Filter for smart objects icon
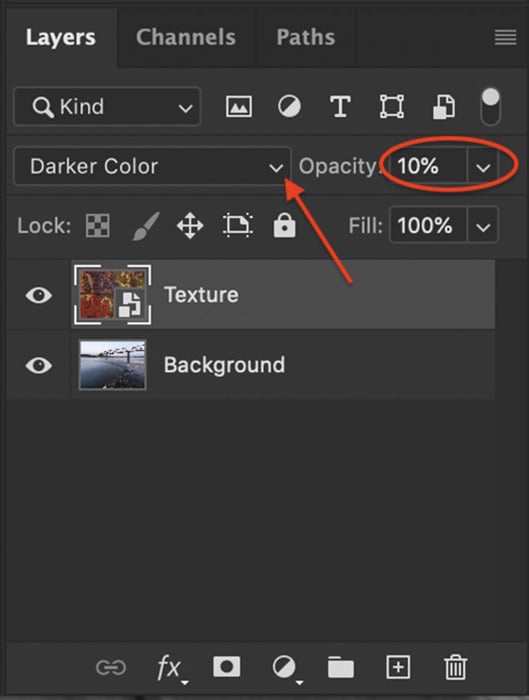Image resolution: width=529 pixels, height=700 pixels. [x=444, y=107]
